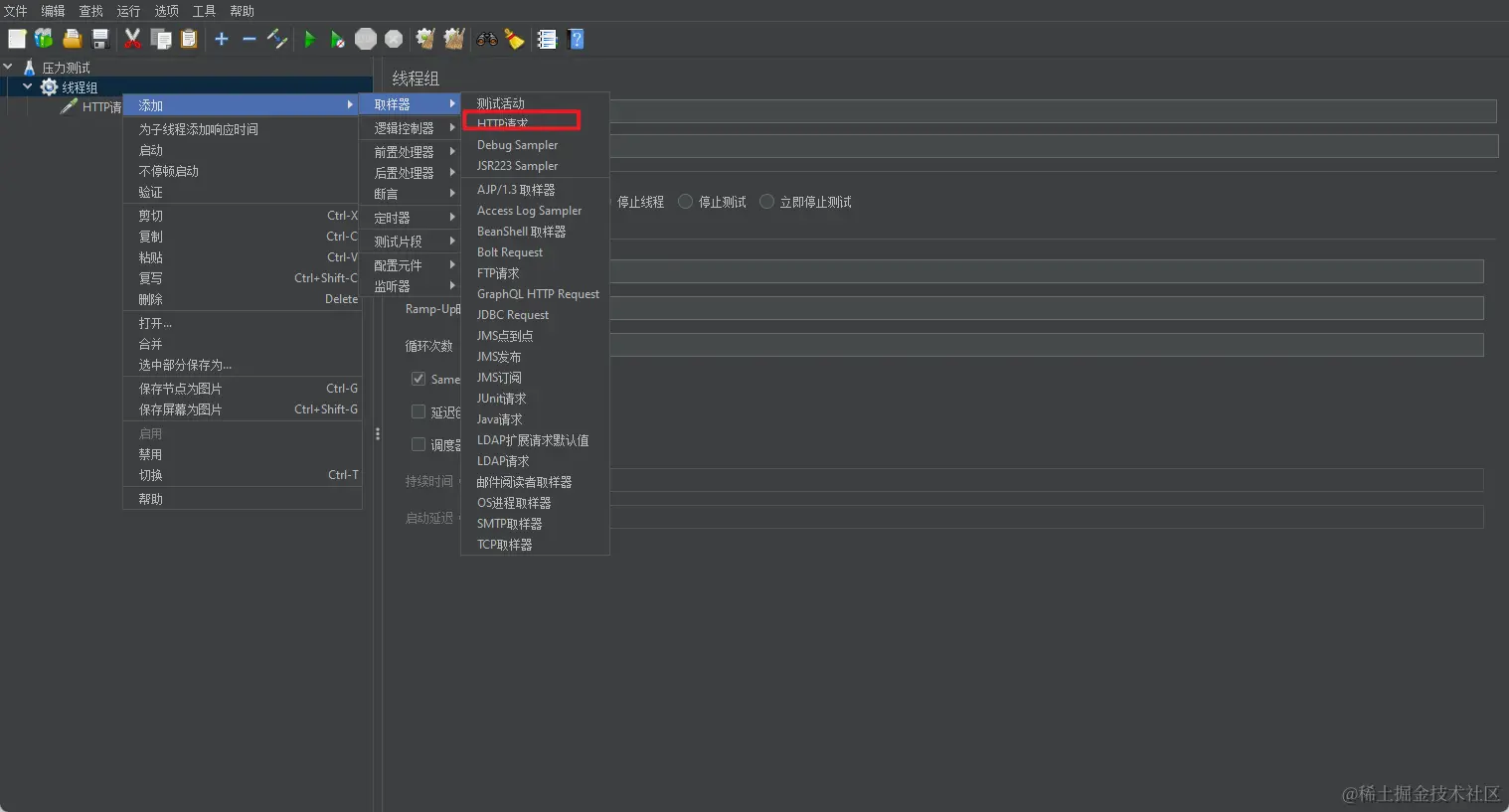
Task: Reset search with the yellow broom icon
Action: [x=514, y=39]
